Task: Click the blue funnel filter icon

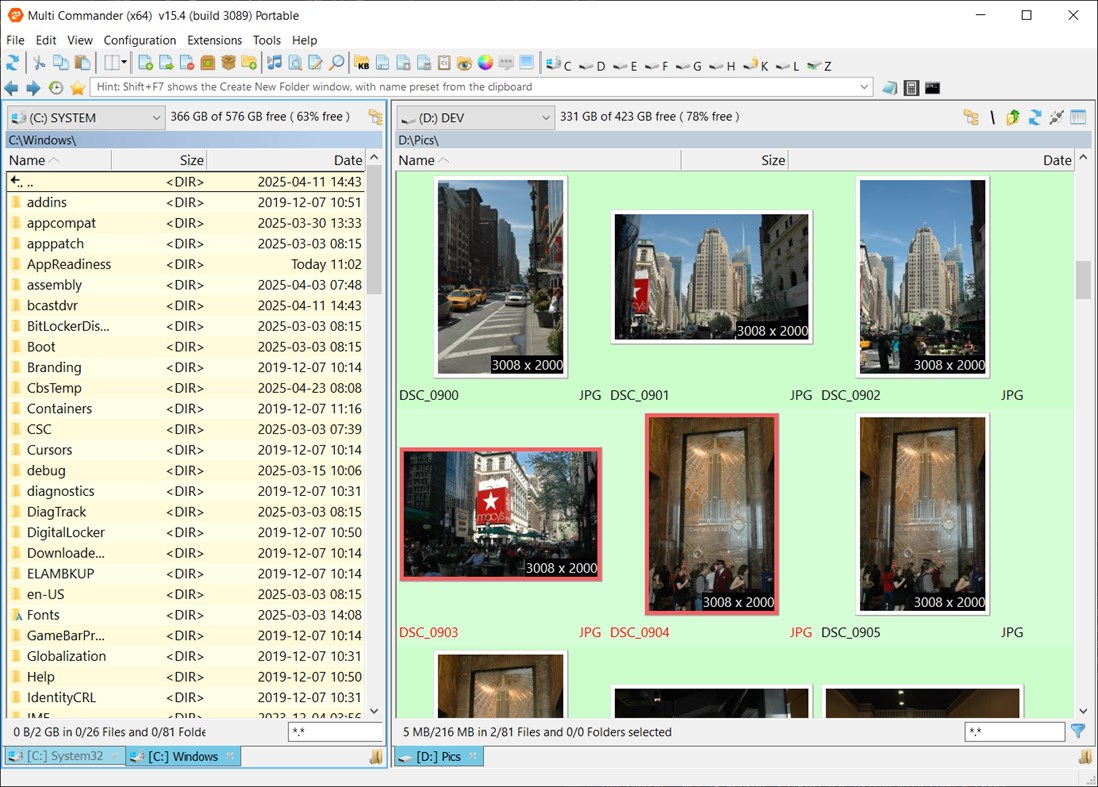Action: [1078, 731]
